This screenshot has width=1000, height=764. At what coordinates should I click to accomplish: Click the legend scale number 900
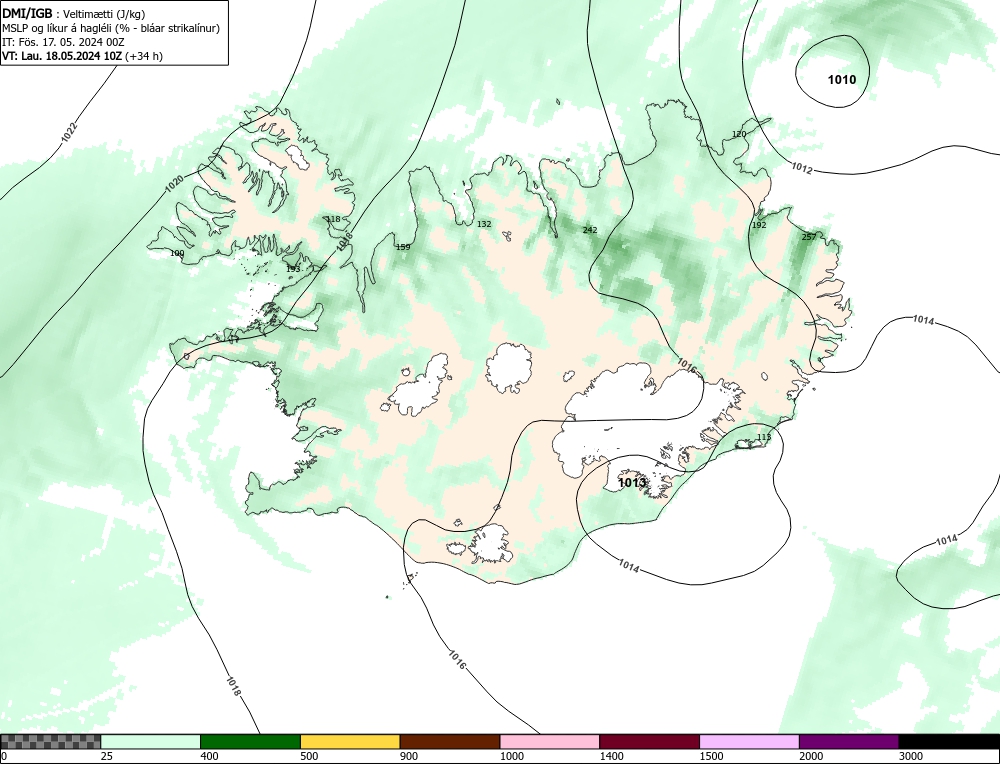coord(409,756)
